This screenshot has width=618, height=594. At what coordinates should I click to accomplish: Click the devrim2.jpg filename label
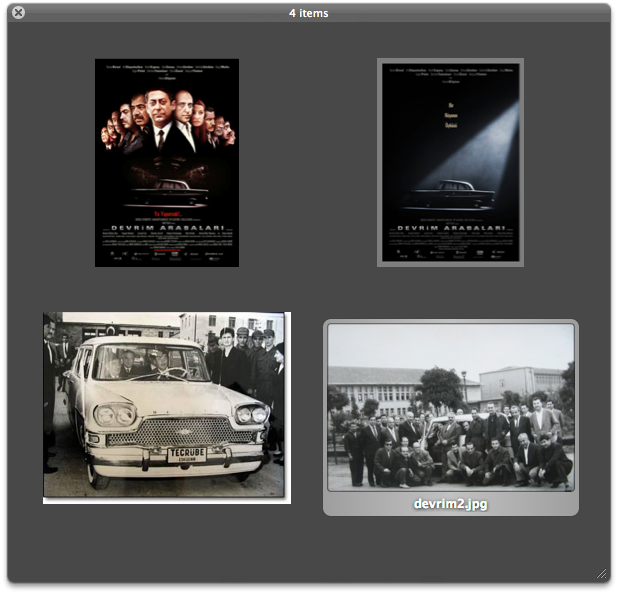pos(450,504)
